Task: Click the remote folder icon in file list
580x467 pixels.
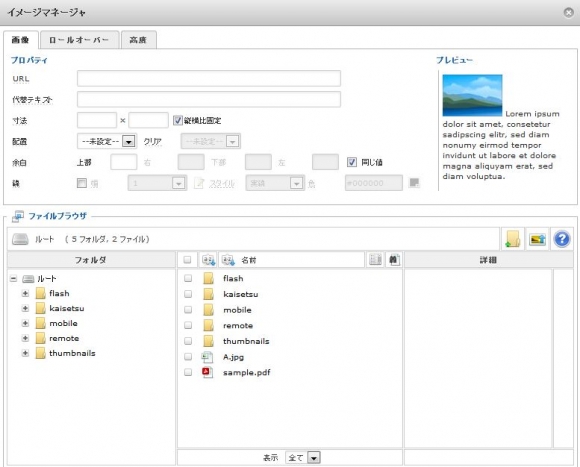Action: [x=209, y=325]
